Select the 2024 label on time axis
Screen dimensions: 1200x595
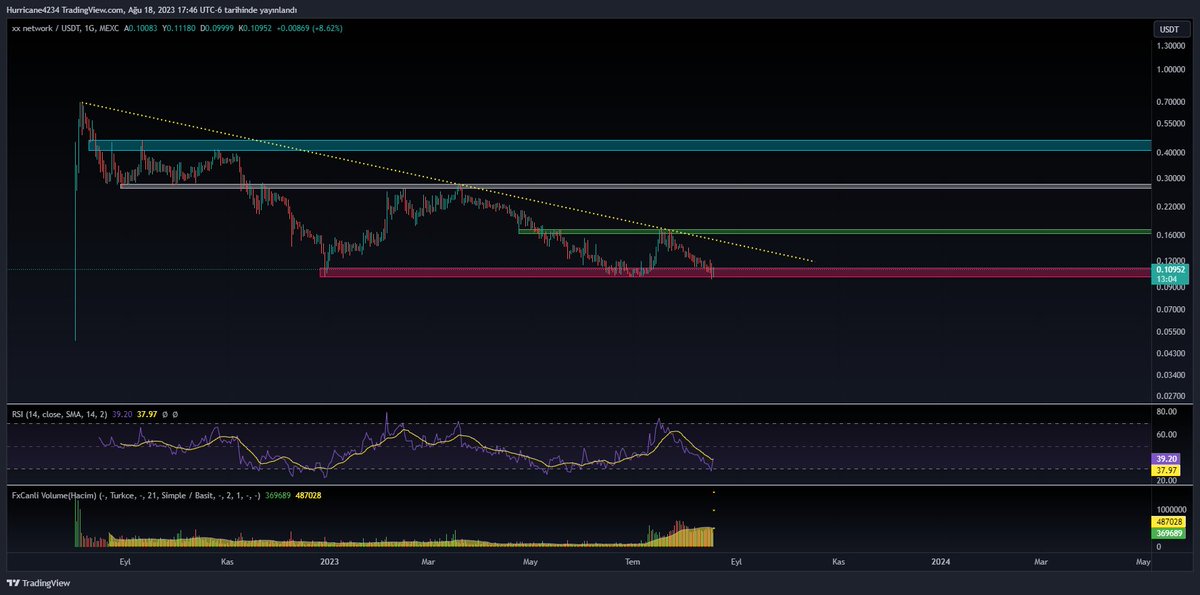(939, 562)
